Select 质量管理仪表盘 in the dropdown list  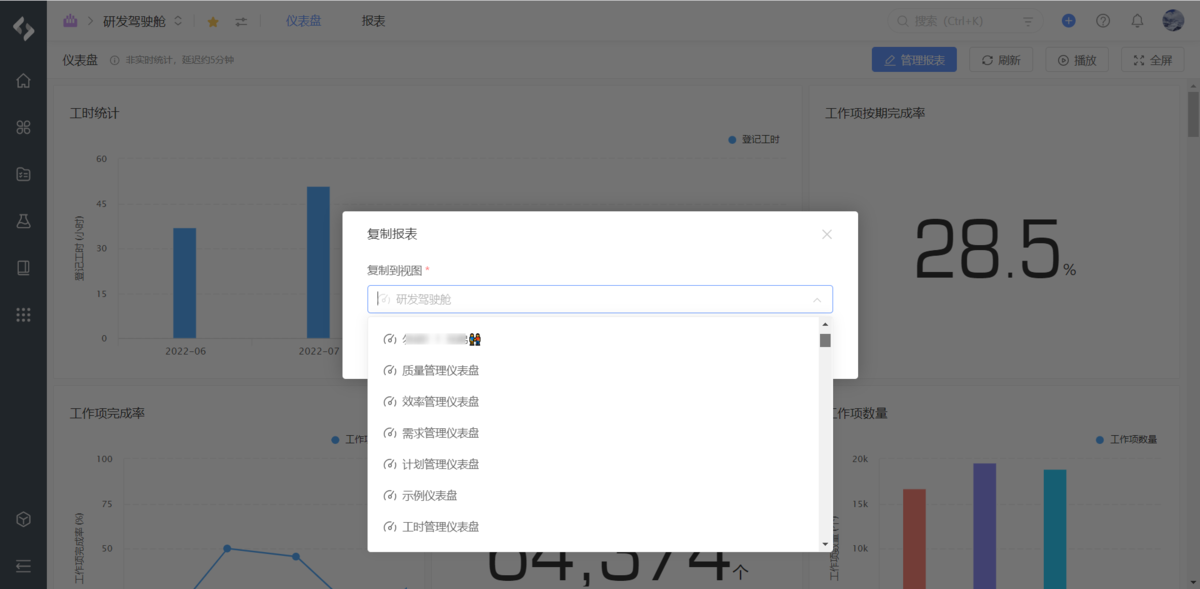(593, 370)
